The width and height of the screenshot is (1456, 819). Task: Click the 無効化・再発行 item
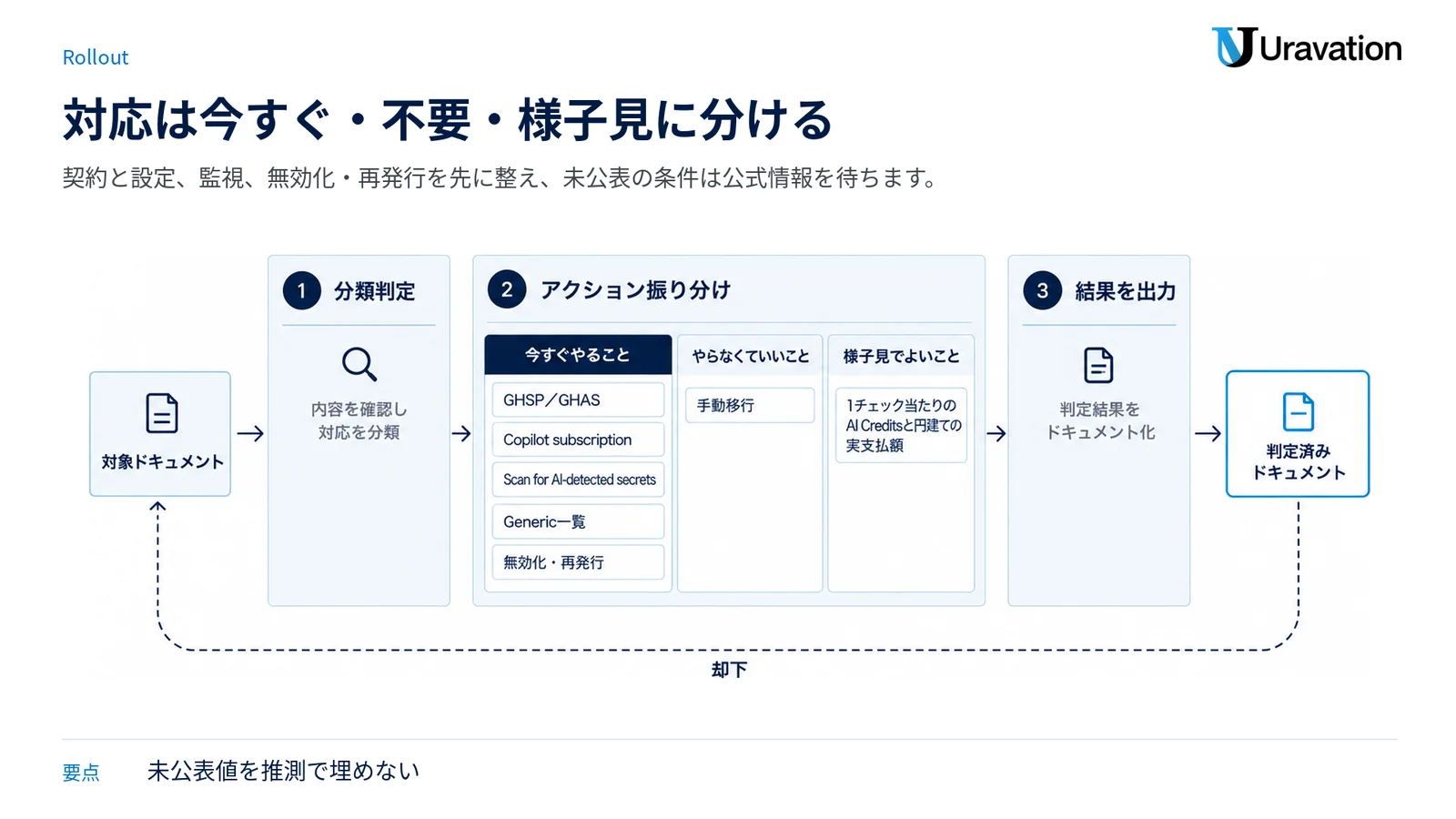click(x=578, y=562)
